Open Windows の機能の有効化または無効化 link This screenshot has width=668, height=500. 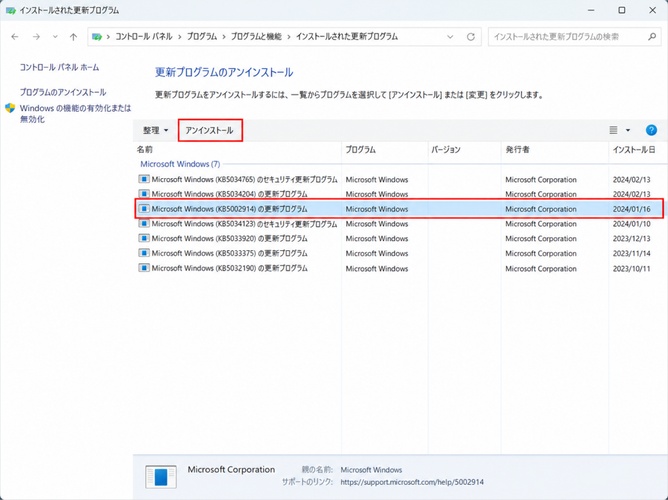click(x=75, y=114)
